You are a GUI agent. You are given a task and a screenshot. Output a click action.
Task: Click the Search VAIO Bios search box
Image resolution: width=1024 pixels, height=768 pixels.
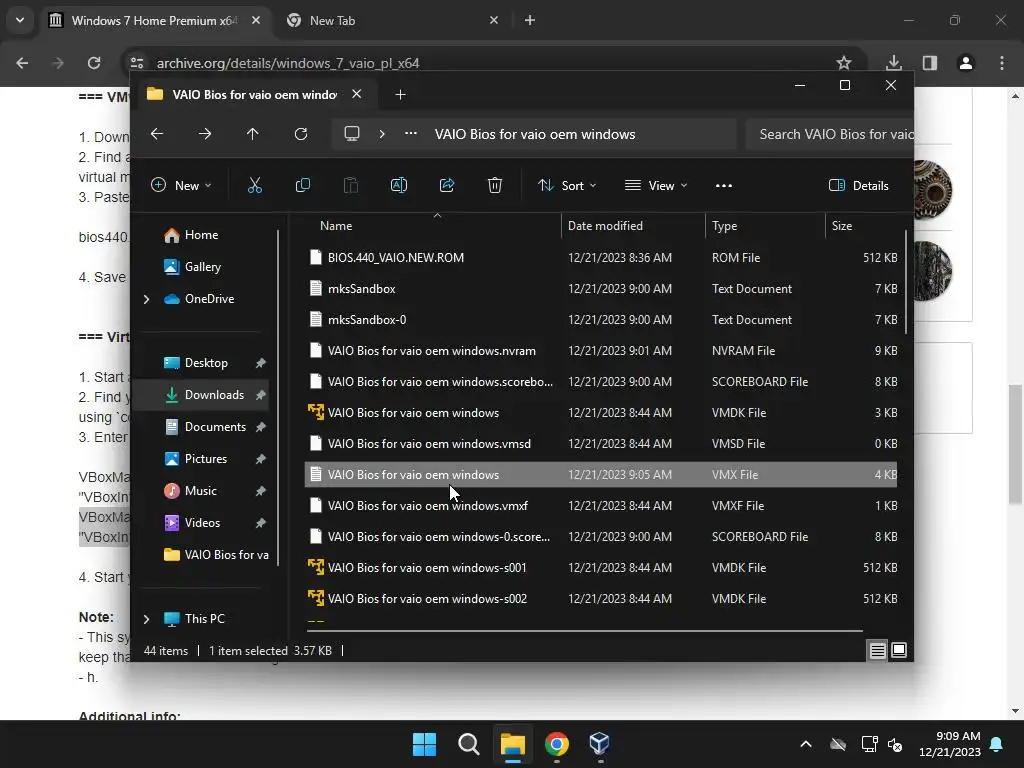click(x=829, y=134)
